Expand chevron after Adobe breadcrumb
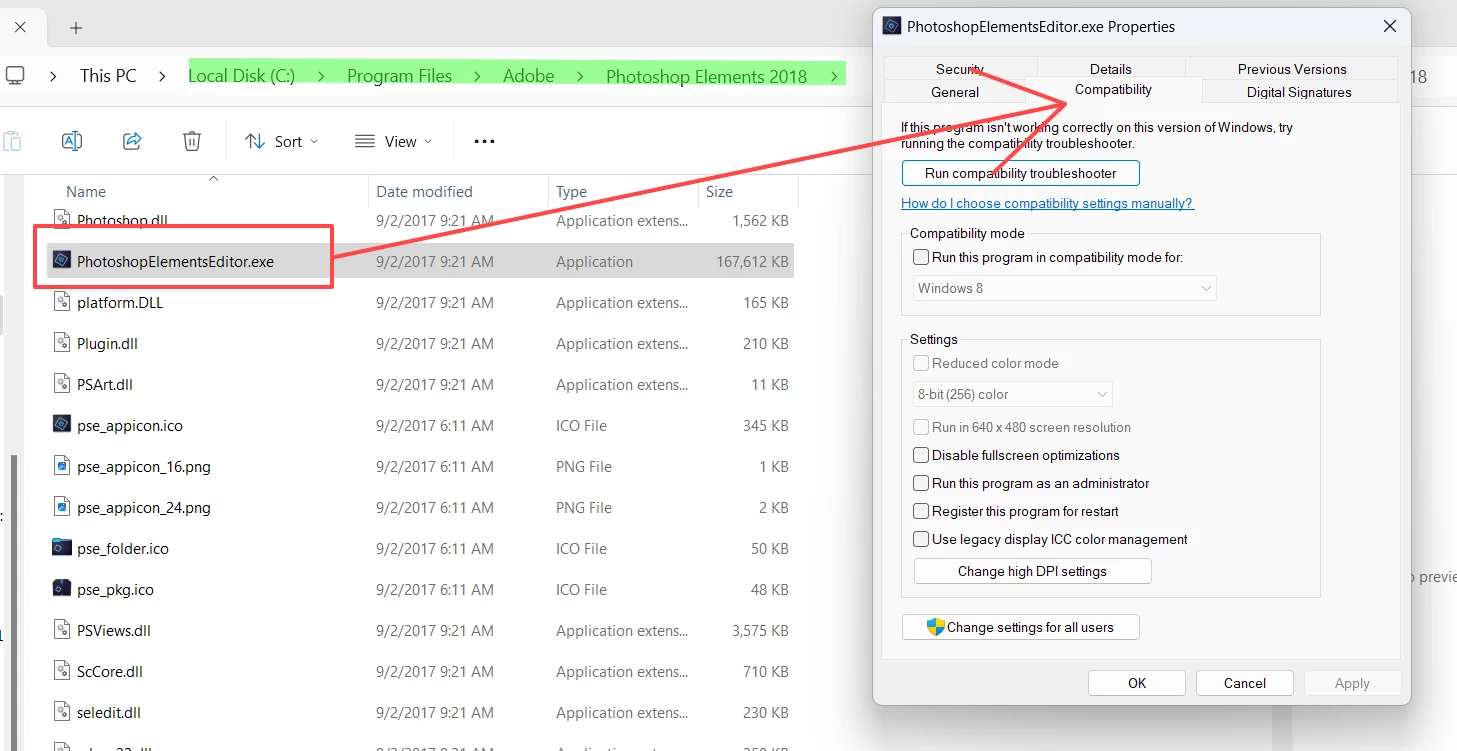The height and width of the screenshot is (751, 1457). 580,76
